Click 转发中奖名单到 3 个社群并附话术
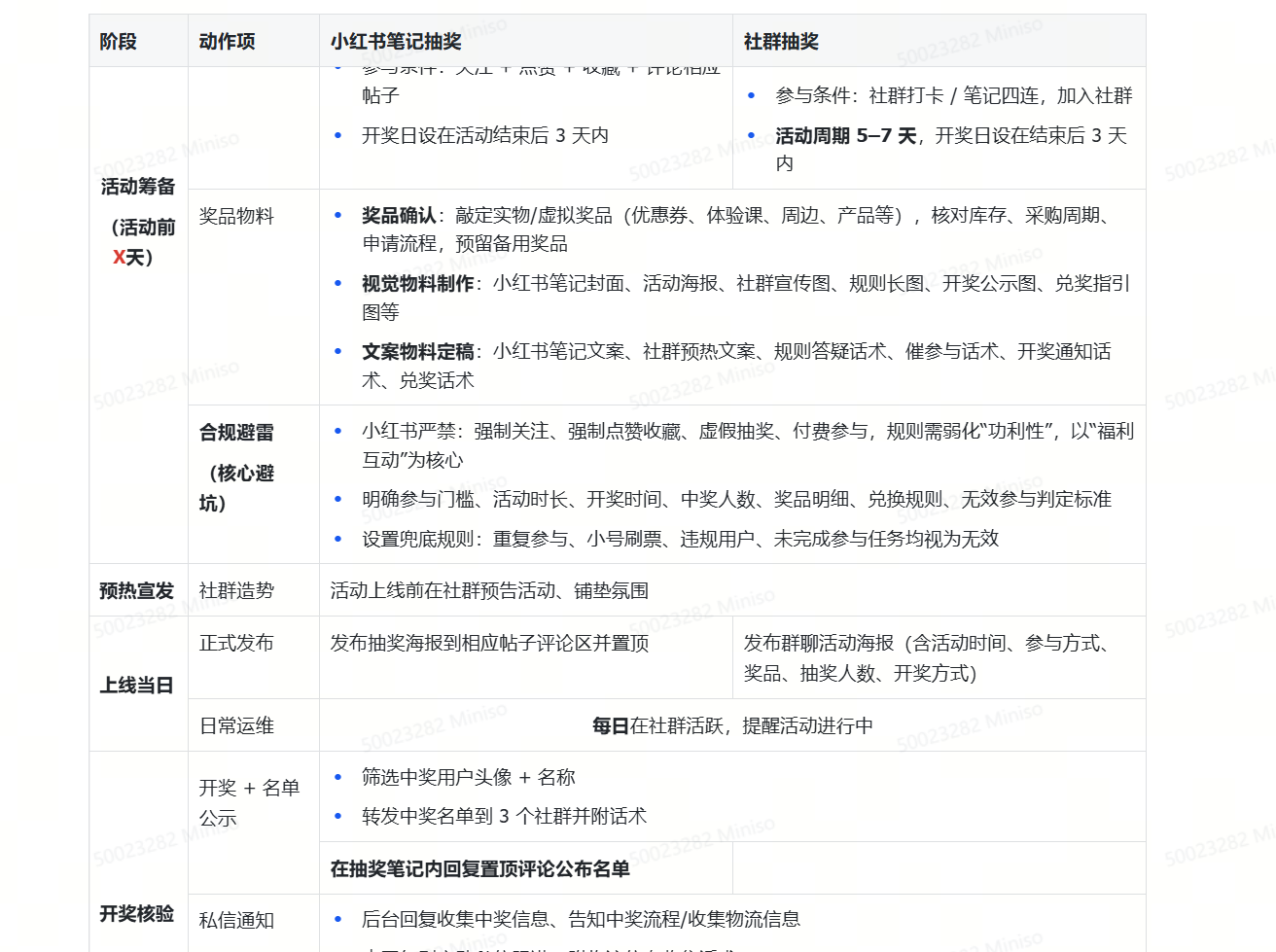 click(x=504, y=816)
